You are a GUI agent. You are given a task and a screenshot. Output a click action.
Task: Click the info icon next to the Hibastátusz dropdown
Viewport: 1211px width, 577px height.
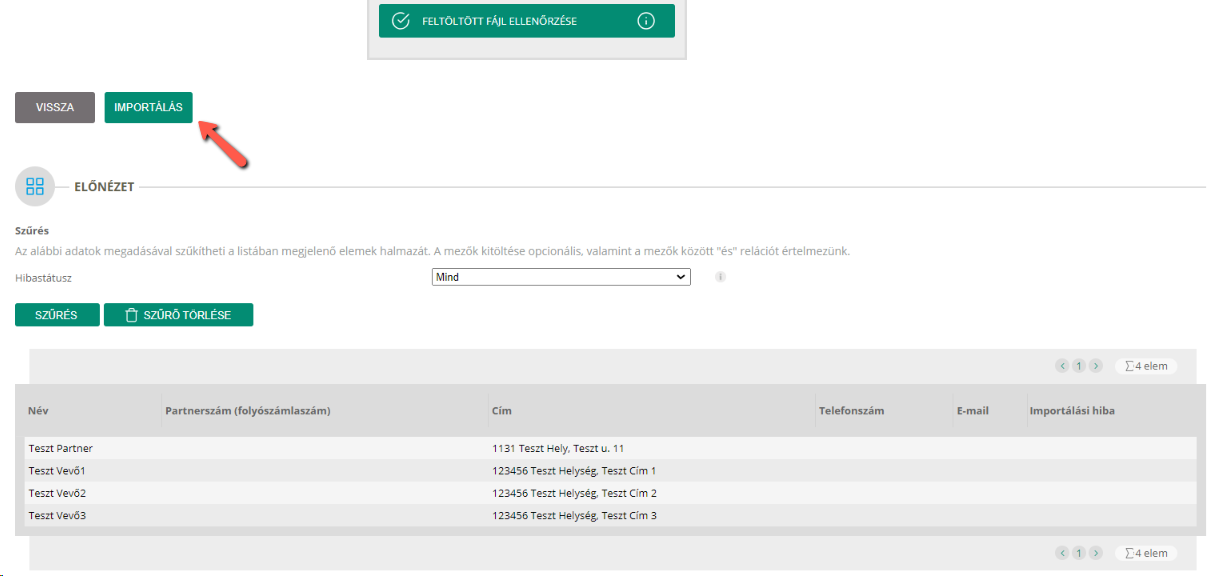tap(720, 277)
